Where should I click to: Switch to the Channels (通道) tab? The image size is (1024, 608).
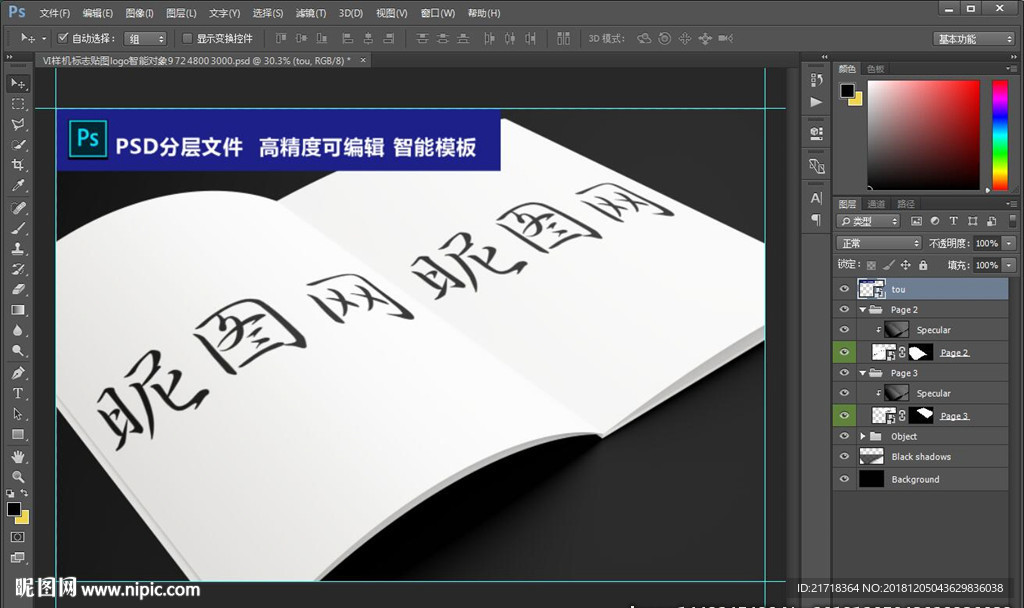pos(876,204)
